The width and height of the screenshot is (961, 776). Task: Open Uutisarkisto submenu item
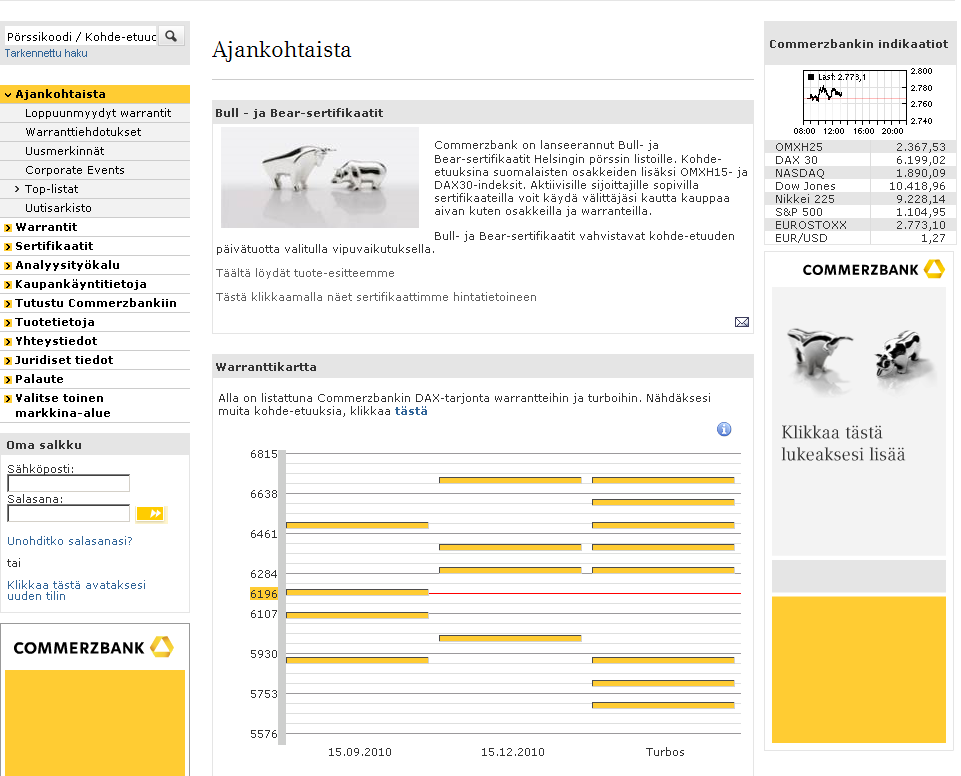click(x=58, y=208)
